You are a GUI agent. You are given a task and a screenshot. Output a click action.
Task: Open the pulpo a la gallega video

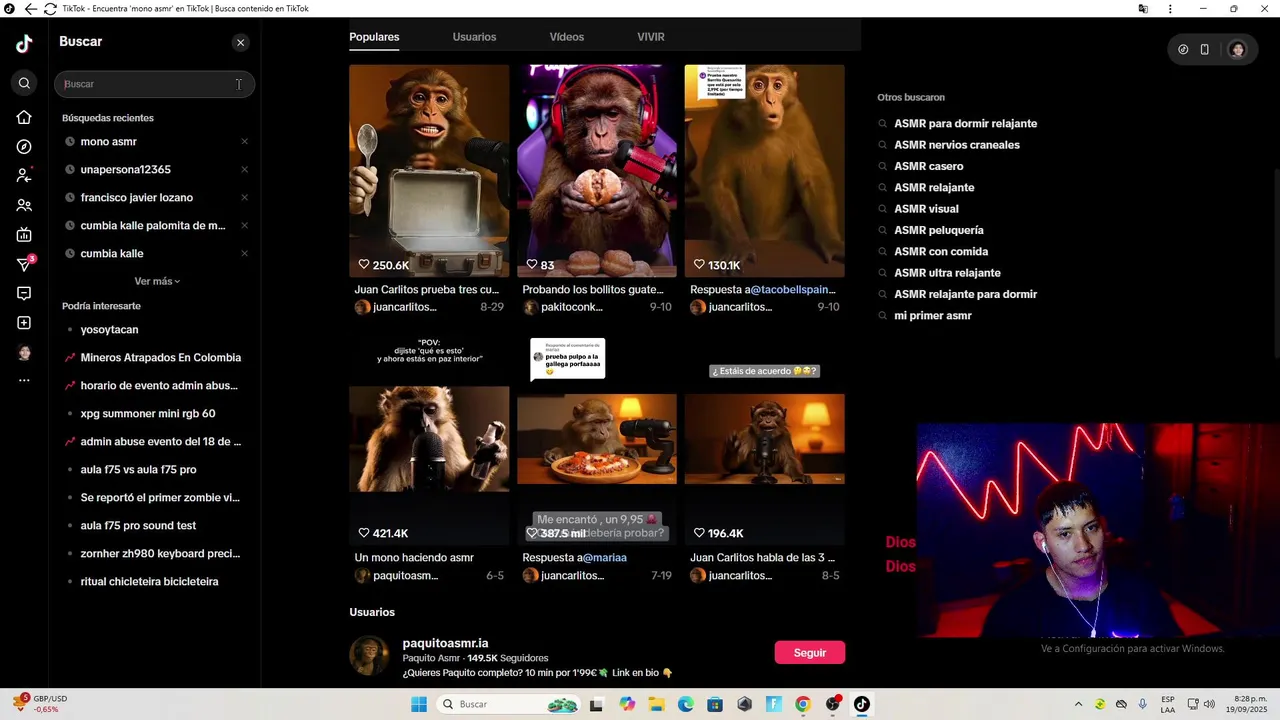pyautogui.click(x=596, y=438)
